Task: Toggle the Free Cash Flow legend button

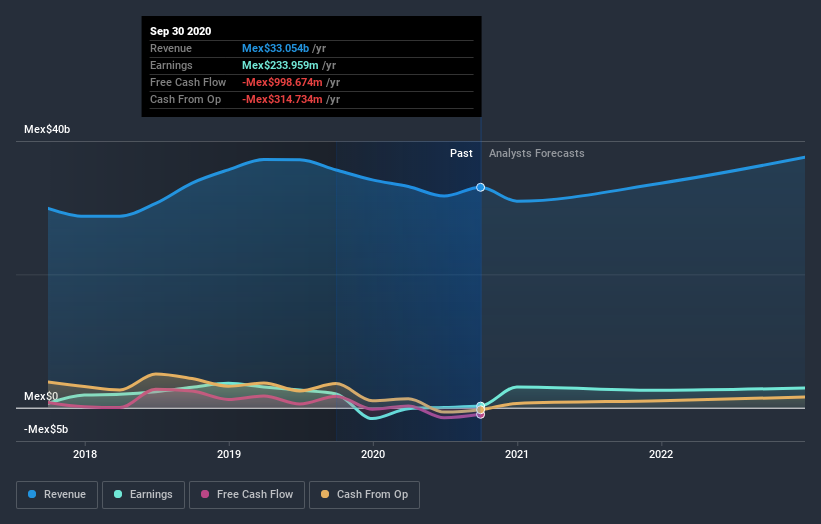Action: point(247,495)
